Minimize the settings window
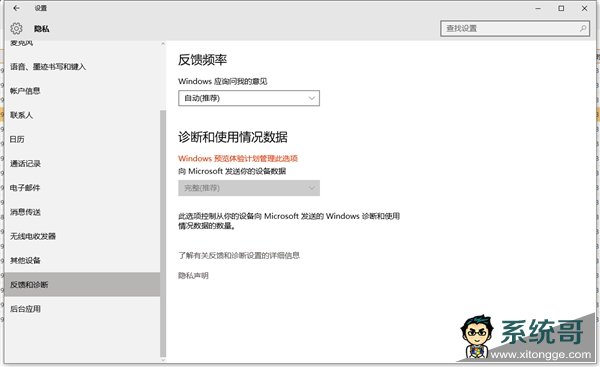 tap(538, 8)
